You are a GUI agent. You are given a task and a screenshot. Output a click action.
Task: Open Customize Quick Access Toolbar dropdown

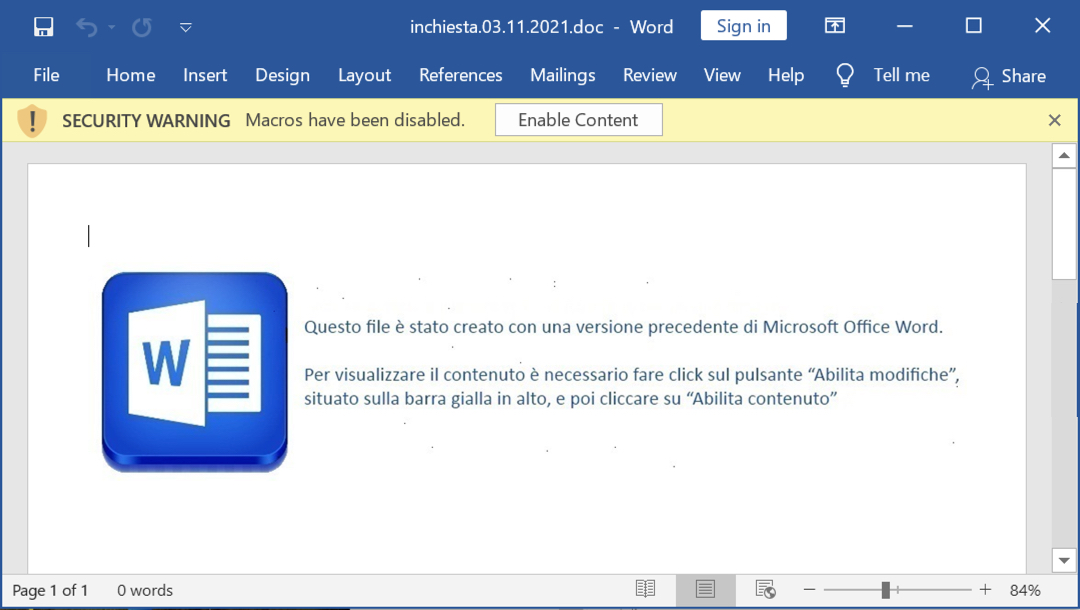(x=185, y=28)
